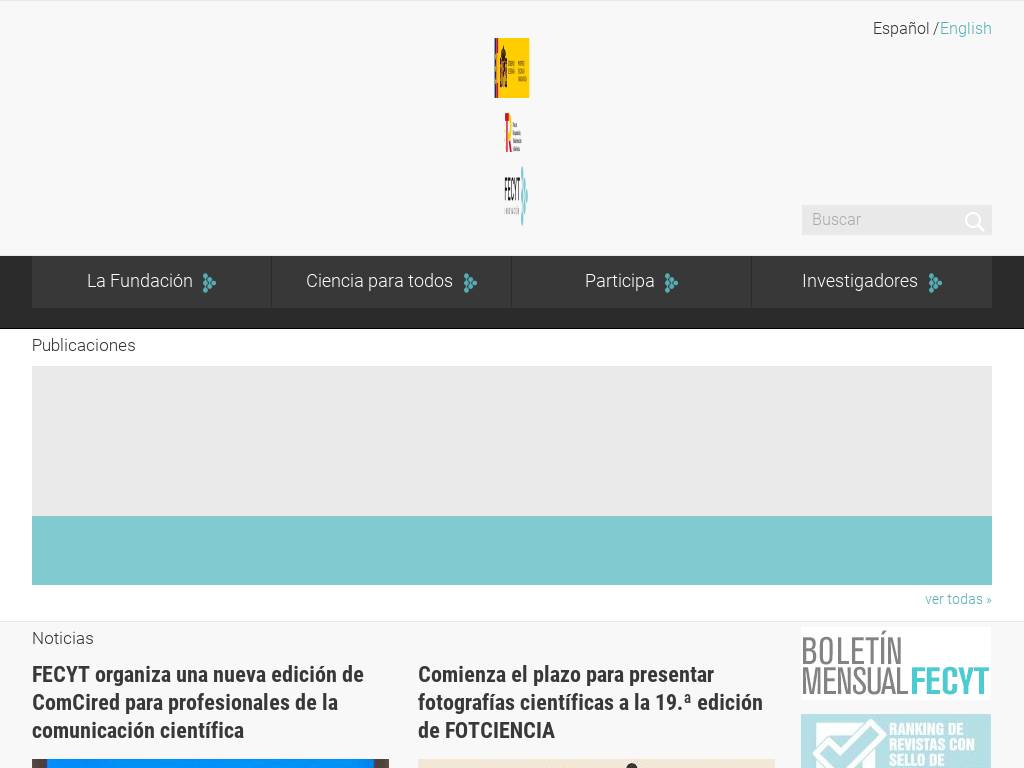Click the dots icon beside Participa
The height and width of the screenshot is (768, 1024).
tap(671, 283)
